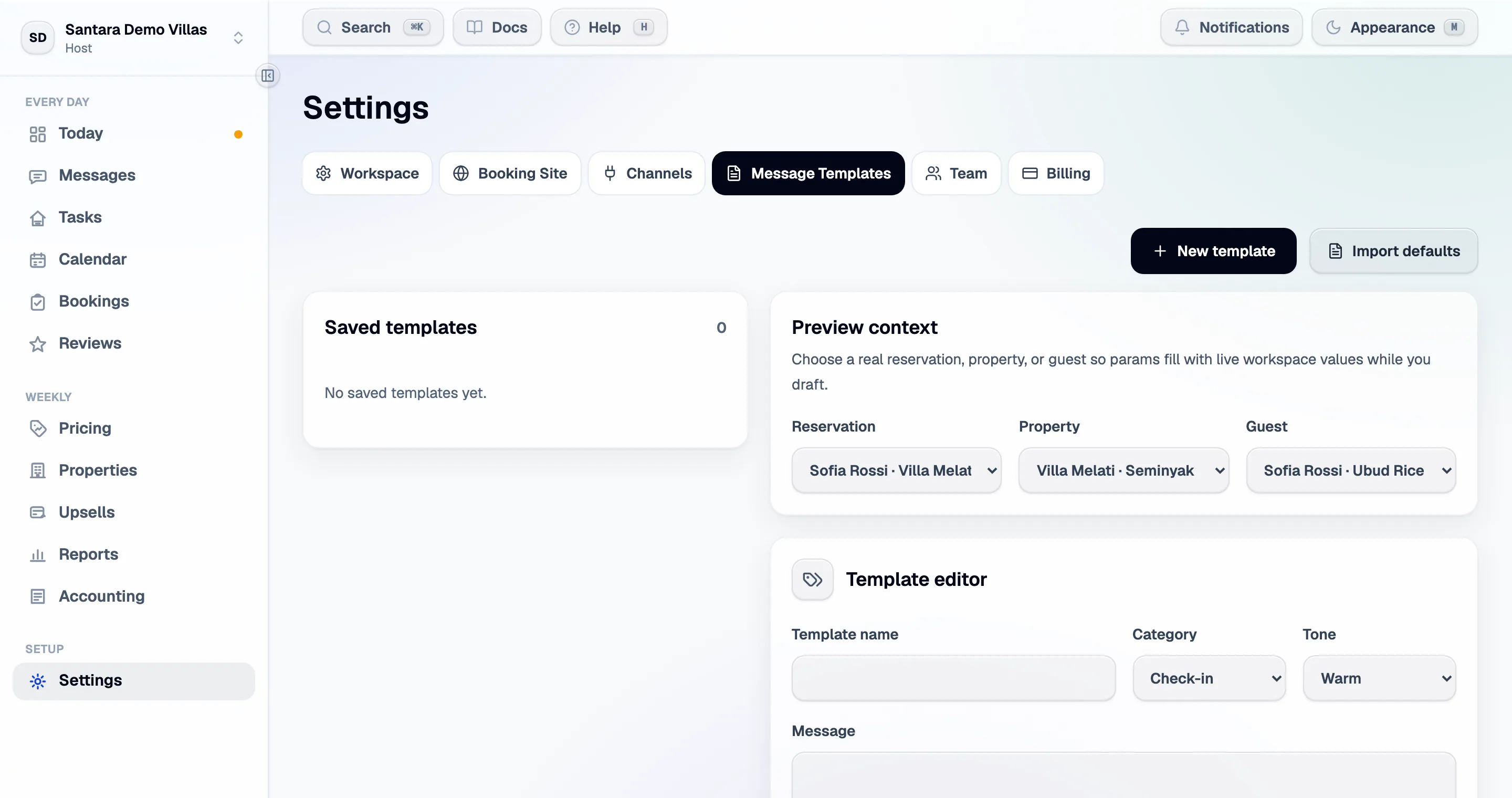The width and height of the screenshot is (1512, 798).
Task: Go to Reviews star icon
Action: tap(38, 343)
